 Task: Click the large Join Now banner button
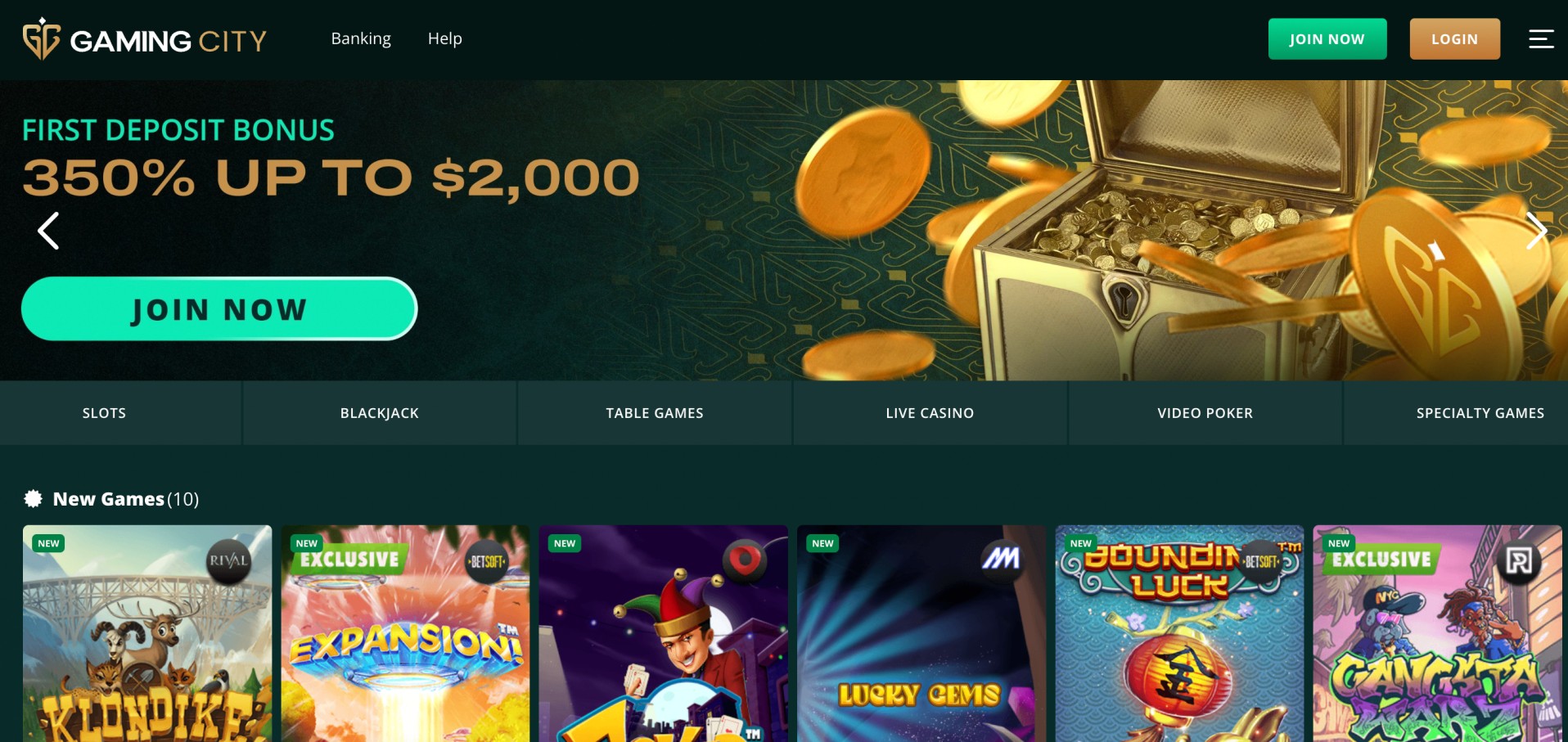(x=219, y=308)
